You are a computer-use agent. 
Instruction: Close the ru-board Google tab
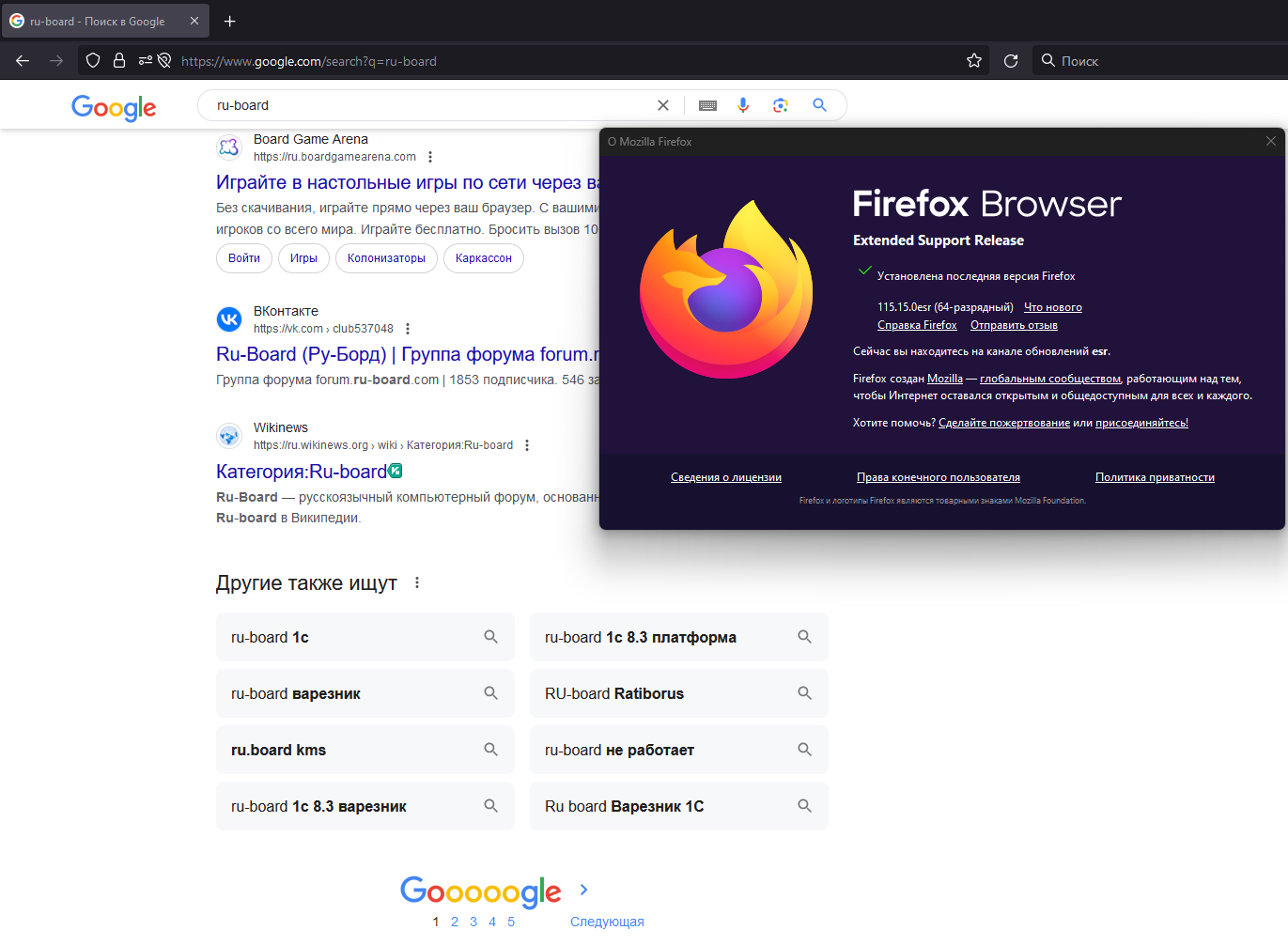(194, 21)
